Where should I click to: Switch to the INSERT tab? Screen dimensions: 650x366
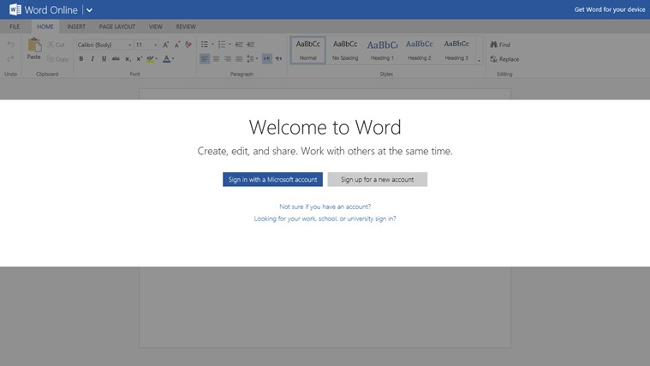click(76, 27)
